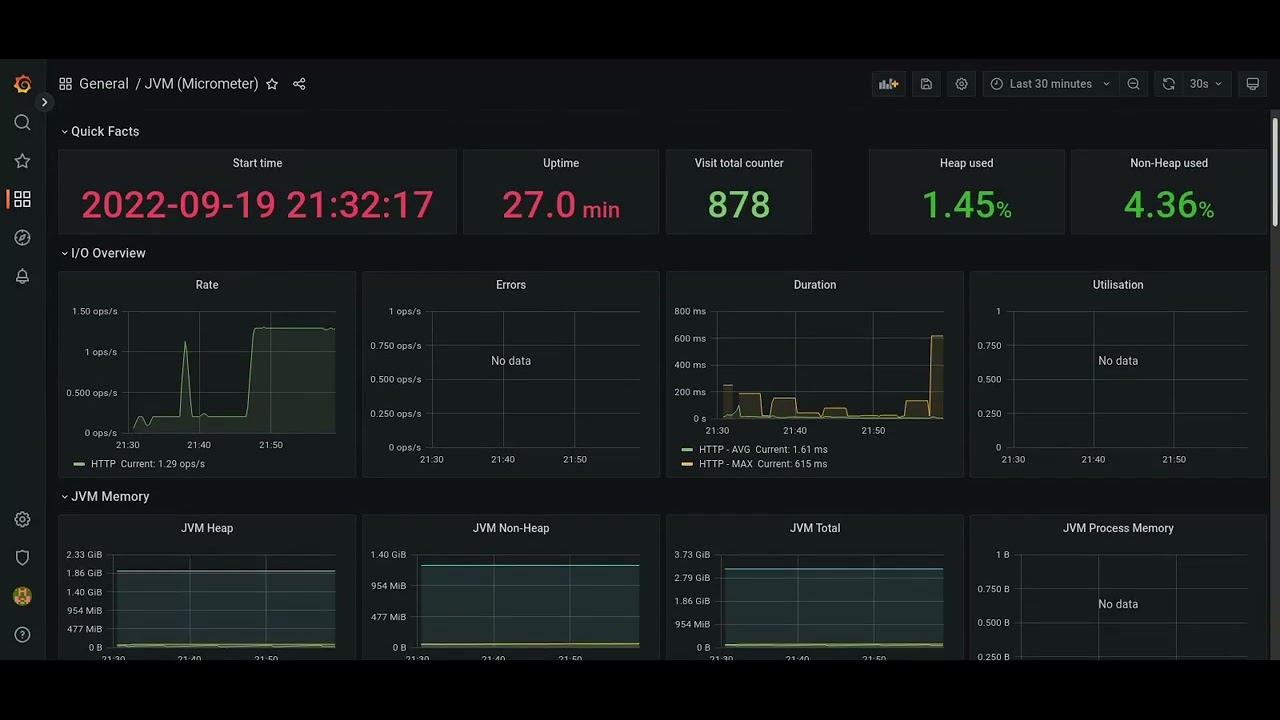Open the Grafana home logo
This screenshot has height=720, width=1280.
tap(22, 84)
